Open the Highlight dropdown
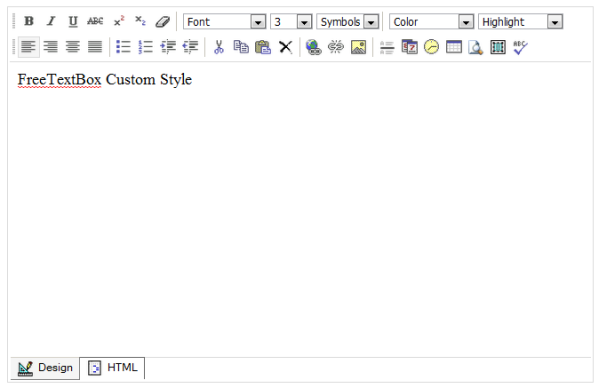Viewport: 600px width, 388px height. tap(520, 22)
